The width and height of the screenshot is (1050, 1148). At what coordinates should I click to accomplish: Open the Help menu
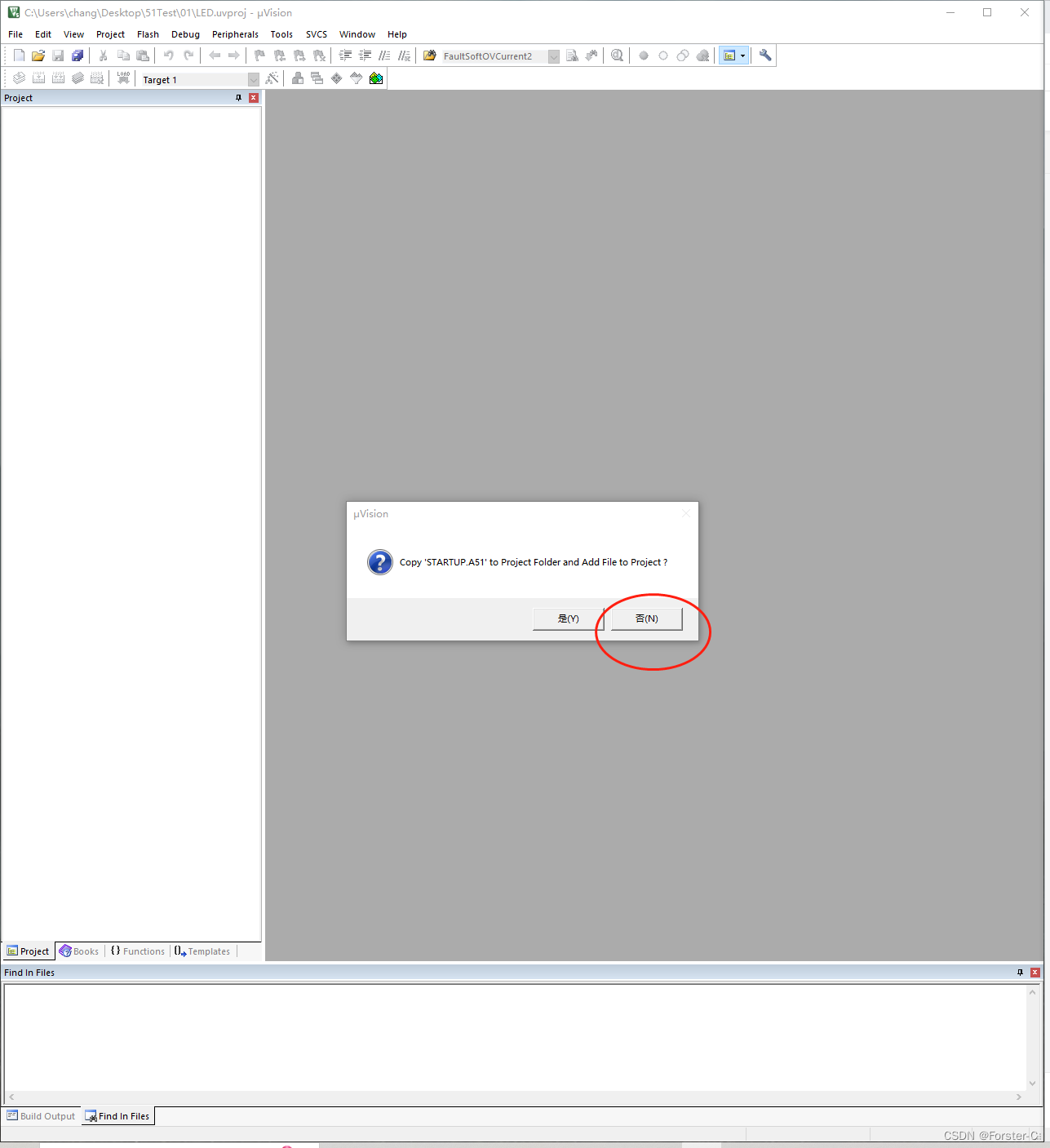[x=397, y=34]
